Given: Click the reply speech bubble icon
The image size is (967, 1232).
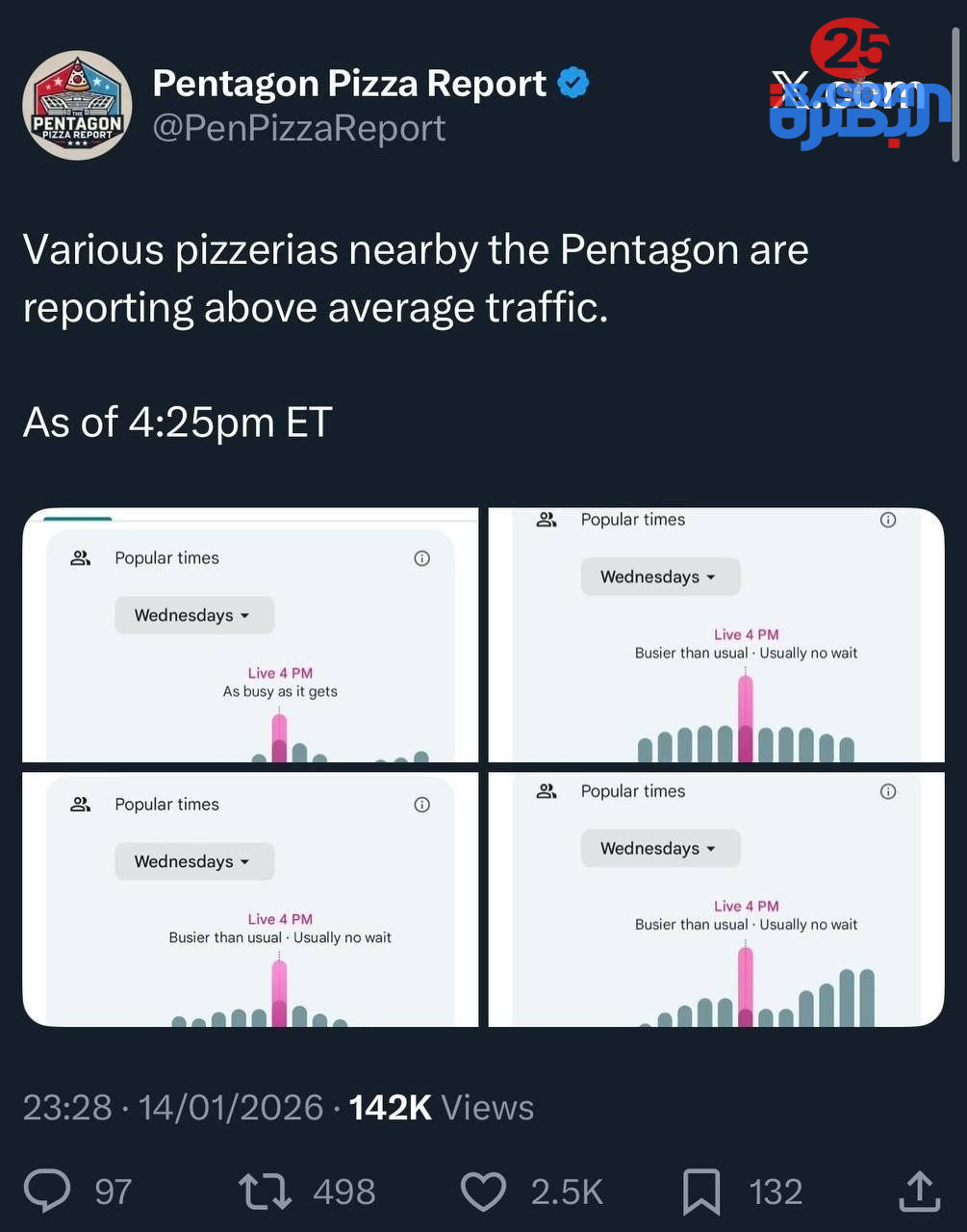Looking at the screenshot, I should point(47,1191).
